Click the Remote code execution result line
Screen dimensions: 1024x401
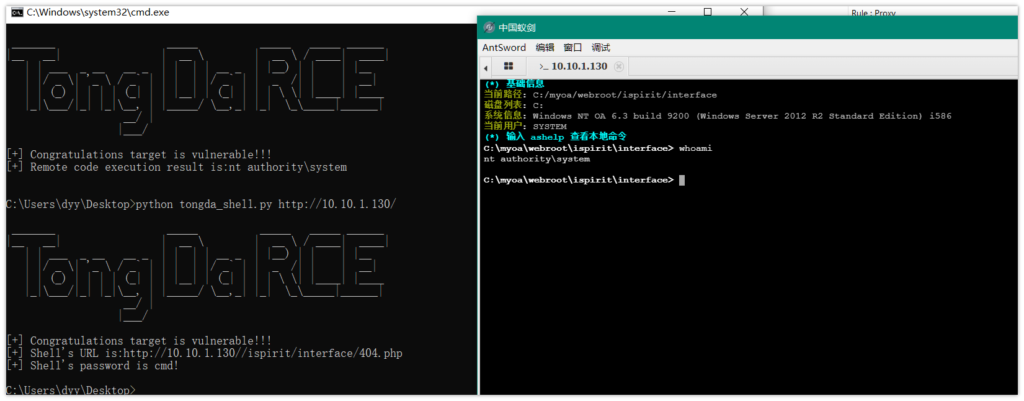176,167
